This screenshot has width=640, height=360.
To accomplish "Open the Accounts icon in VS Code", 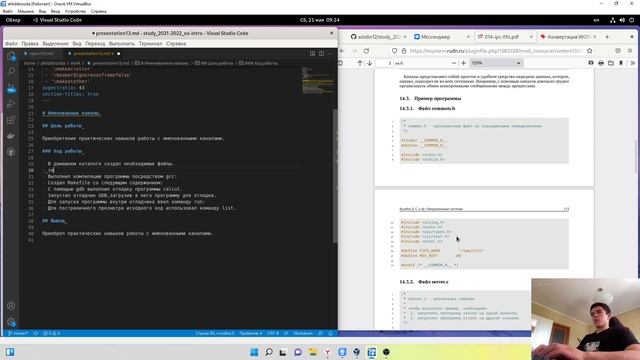I will 11,306.
